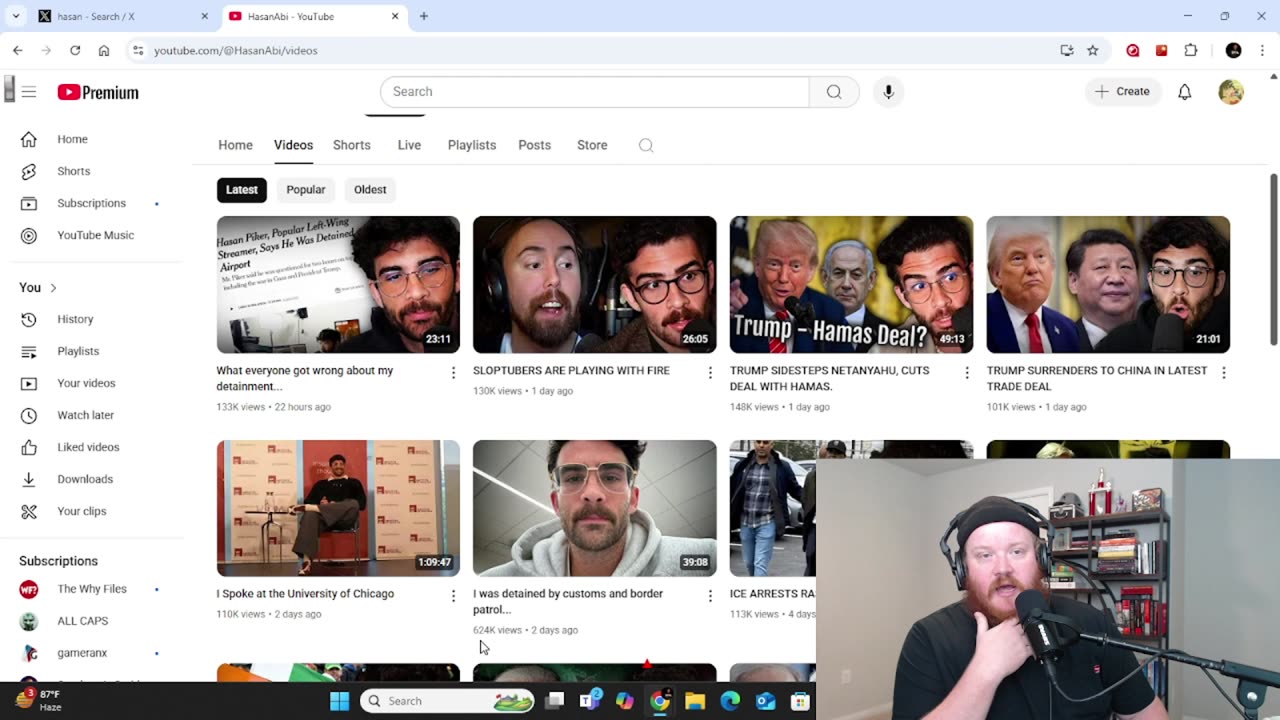
Task: Search within channel using magnifier icon
Action: (x=646, y=145)
